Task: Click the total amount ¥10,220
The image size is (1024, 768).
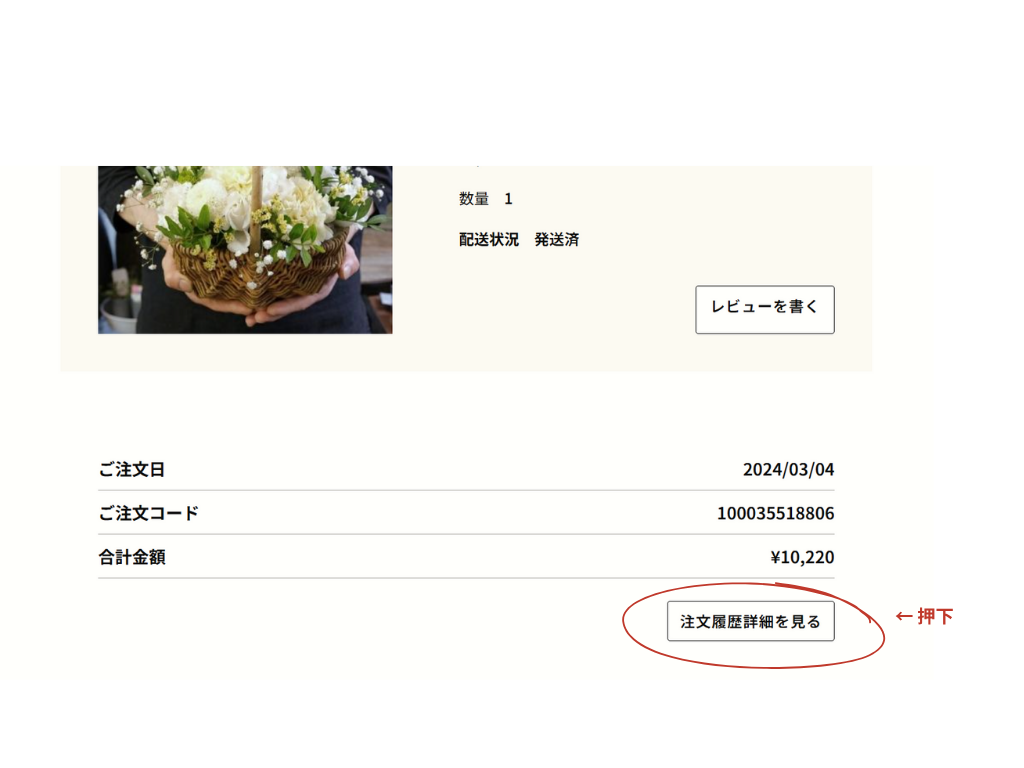Action: point(802,557)
